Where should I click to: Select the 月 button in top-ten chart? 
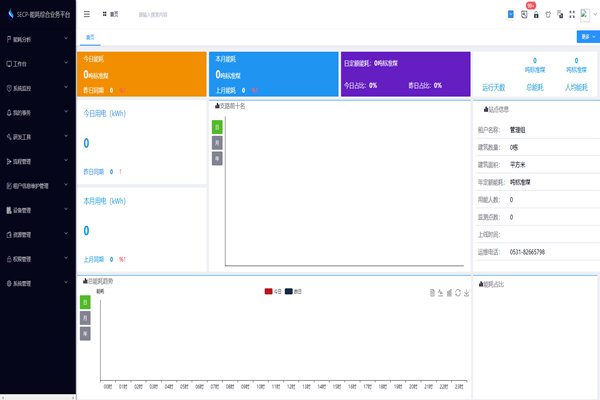[x=217, y=142]
